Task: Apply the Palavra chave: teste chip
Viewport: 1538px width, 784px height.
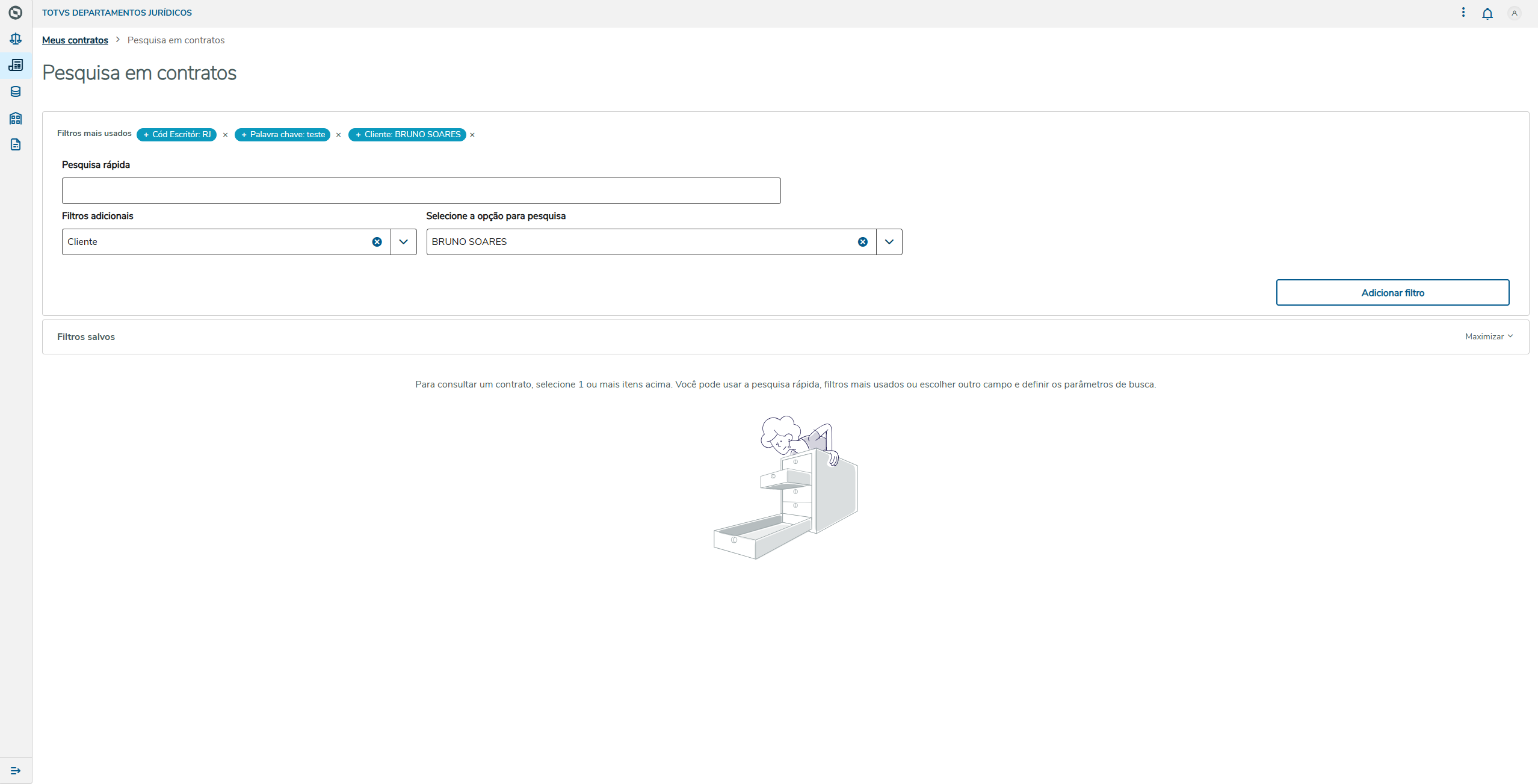Action: (282, 135)
